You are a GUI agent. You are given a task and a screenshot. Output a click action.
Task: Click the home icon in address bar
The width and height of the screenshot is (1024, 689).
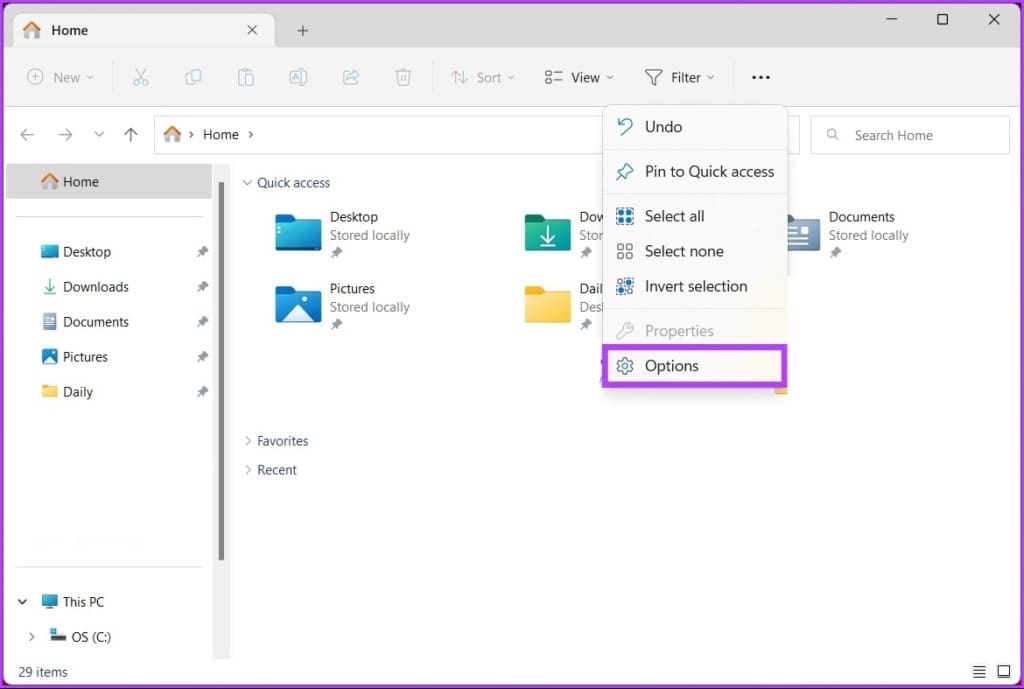tap(172, 134)
